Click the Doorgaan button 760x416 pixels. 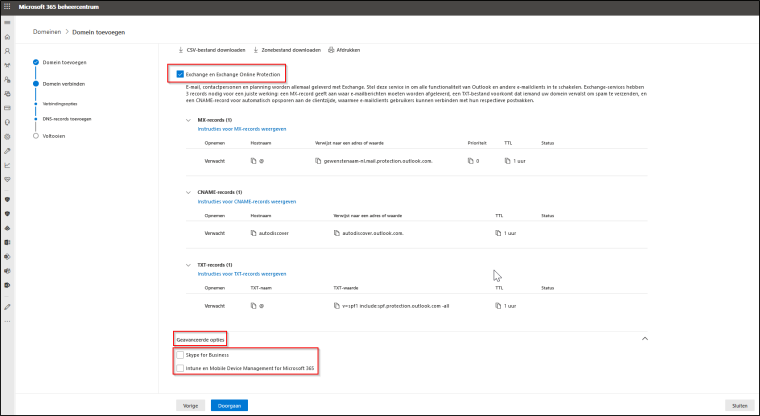[x=229, y=405]
